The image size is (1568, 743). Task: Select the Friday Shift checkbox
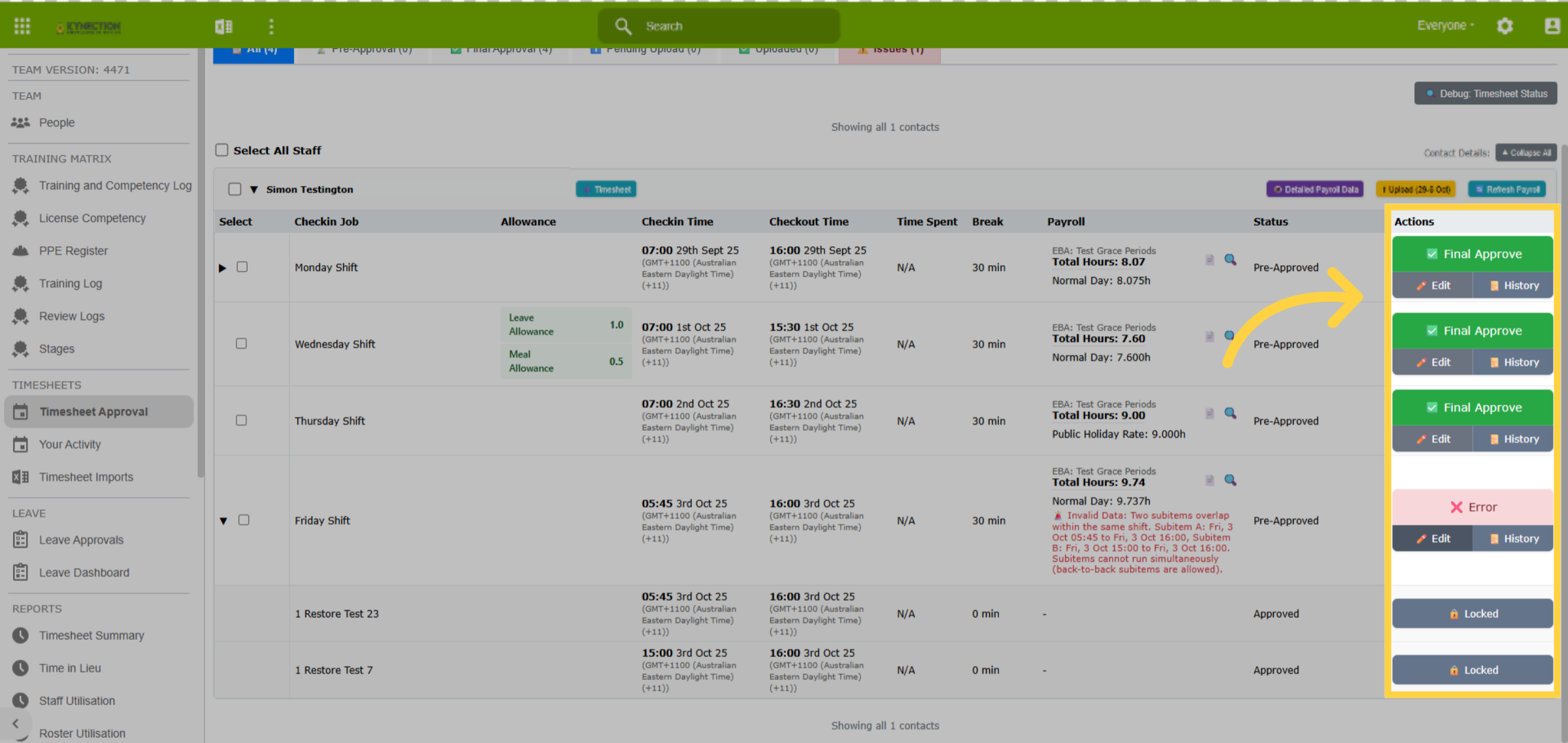244,520
